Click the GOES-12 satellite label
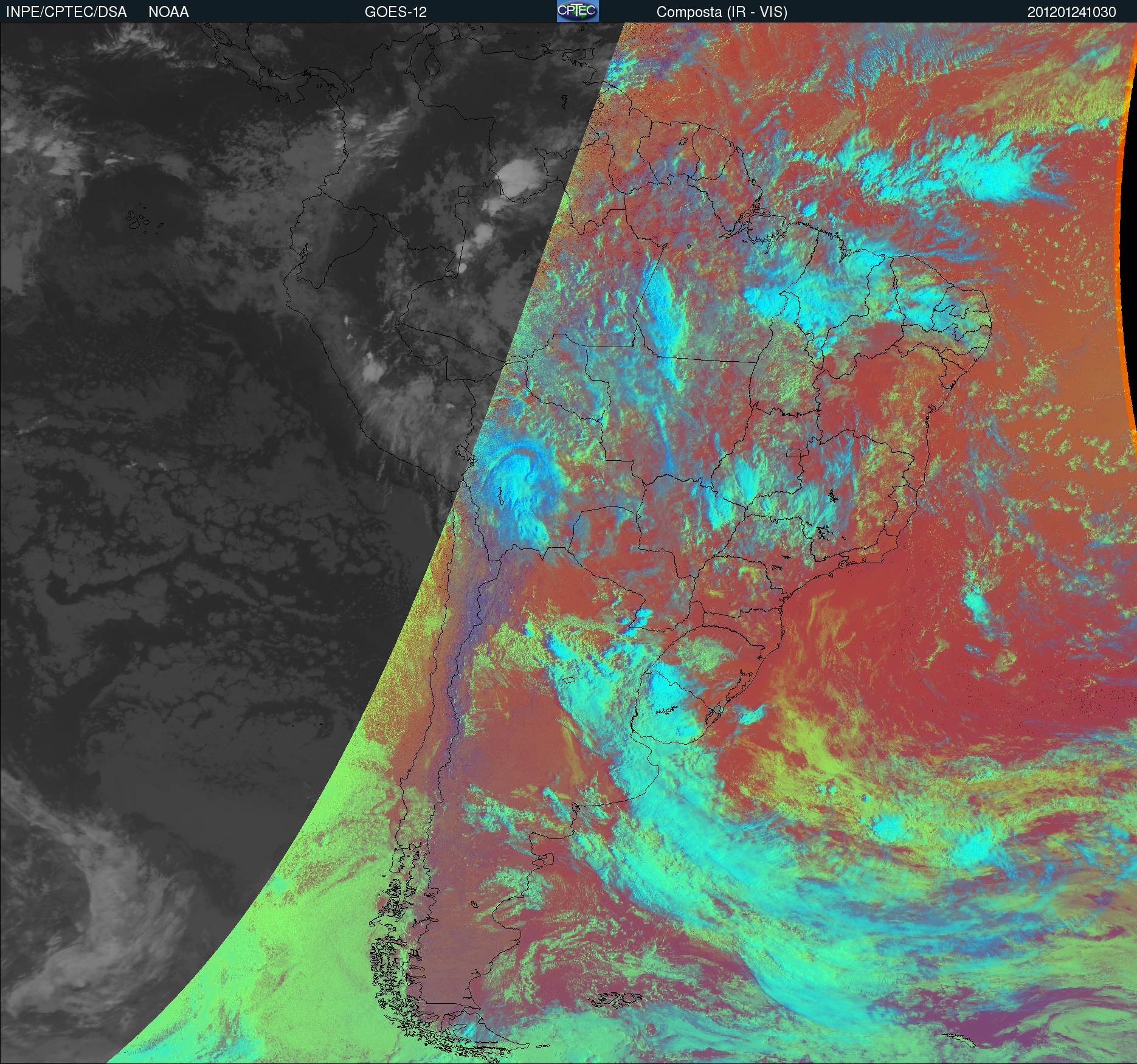 click(x=395, y=12)
